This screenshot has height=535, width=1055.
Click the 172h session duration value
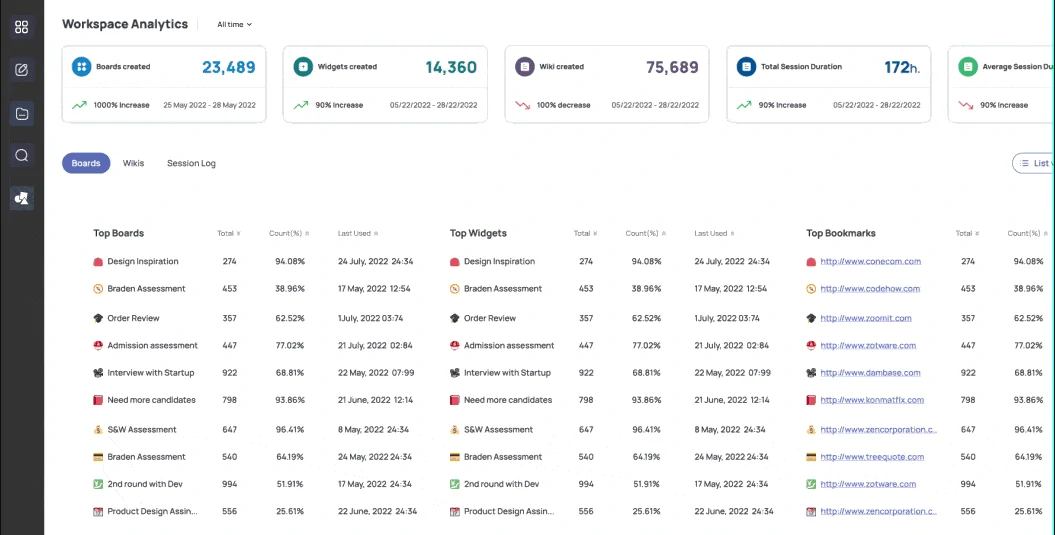pos(902,67)
